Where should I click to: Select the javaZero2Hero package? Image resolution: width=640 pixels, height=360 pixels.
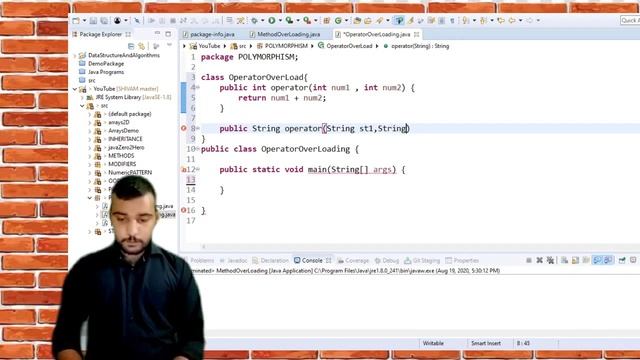126,147
